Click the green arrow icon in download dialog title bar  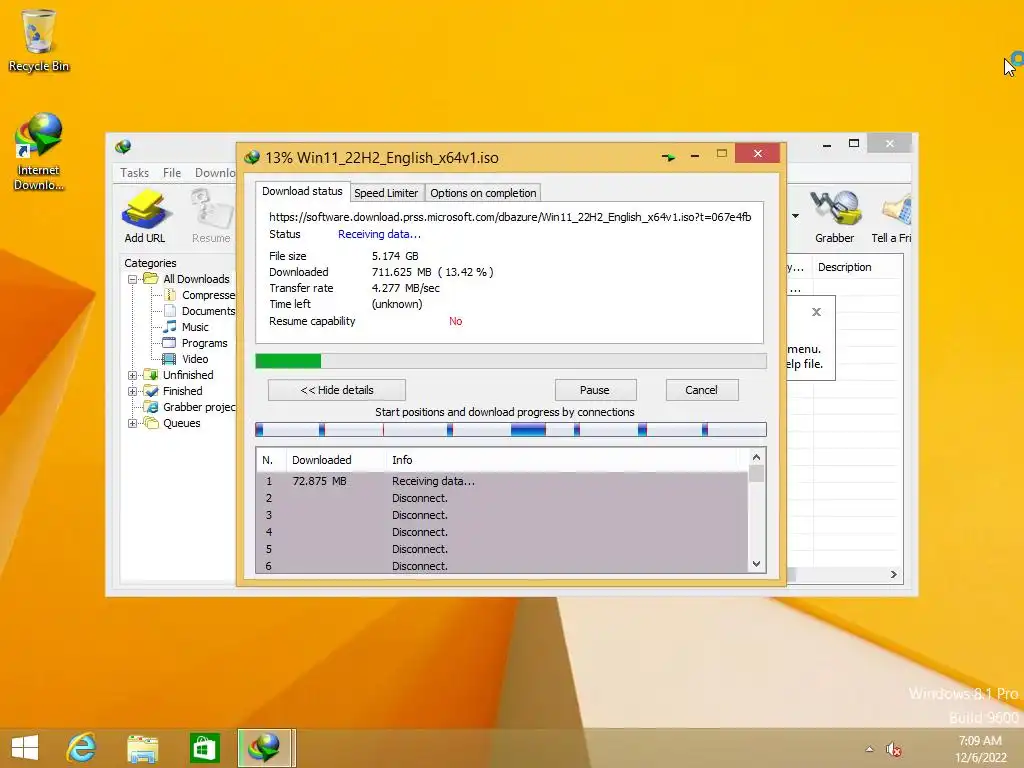[667, 157]
